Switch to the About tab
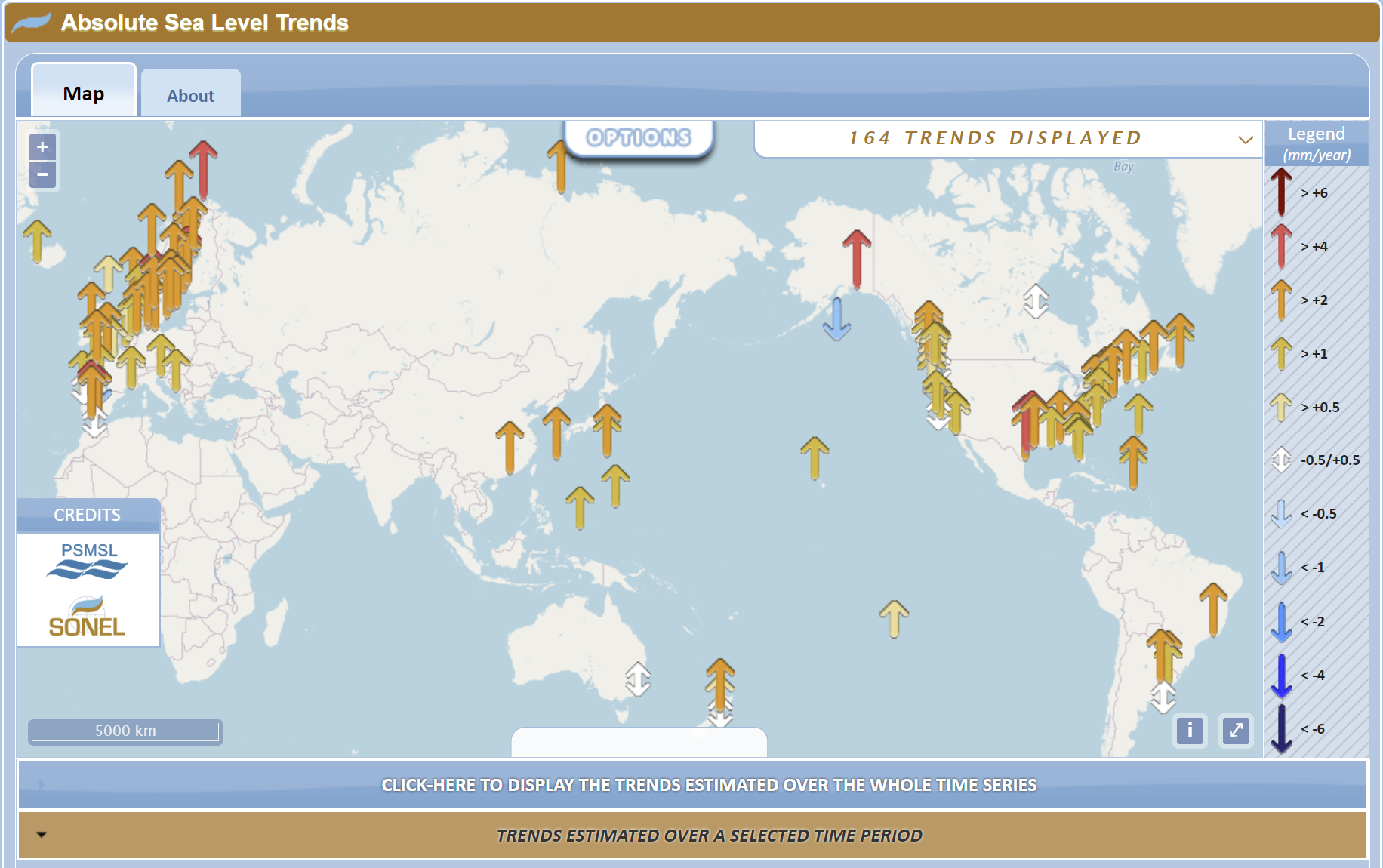 coord(190,95)
